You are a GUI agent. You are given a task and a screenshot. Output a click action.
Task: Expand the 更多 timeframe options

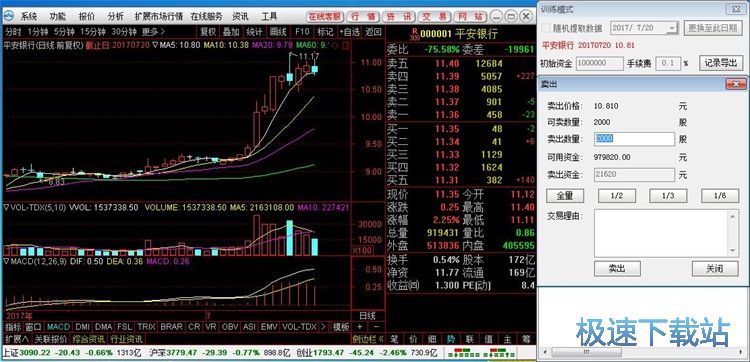[x=154, y=32]
